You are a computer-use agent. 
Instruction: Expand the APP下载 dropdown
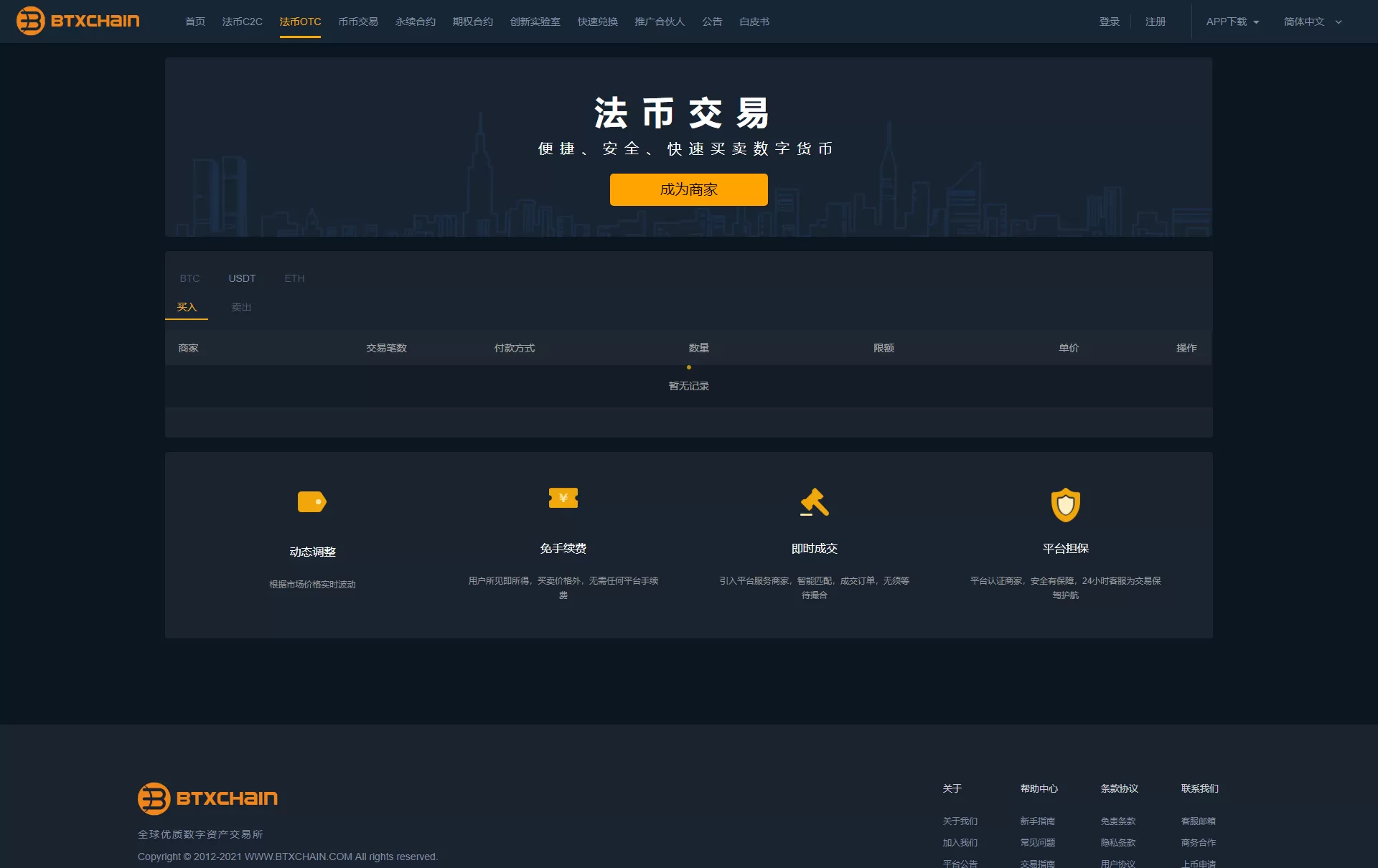1232,22
